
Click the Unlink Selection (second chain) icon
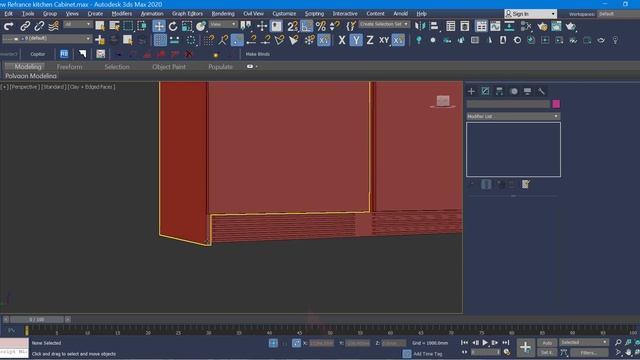[x=39, y=27]
